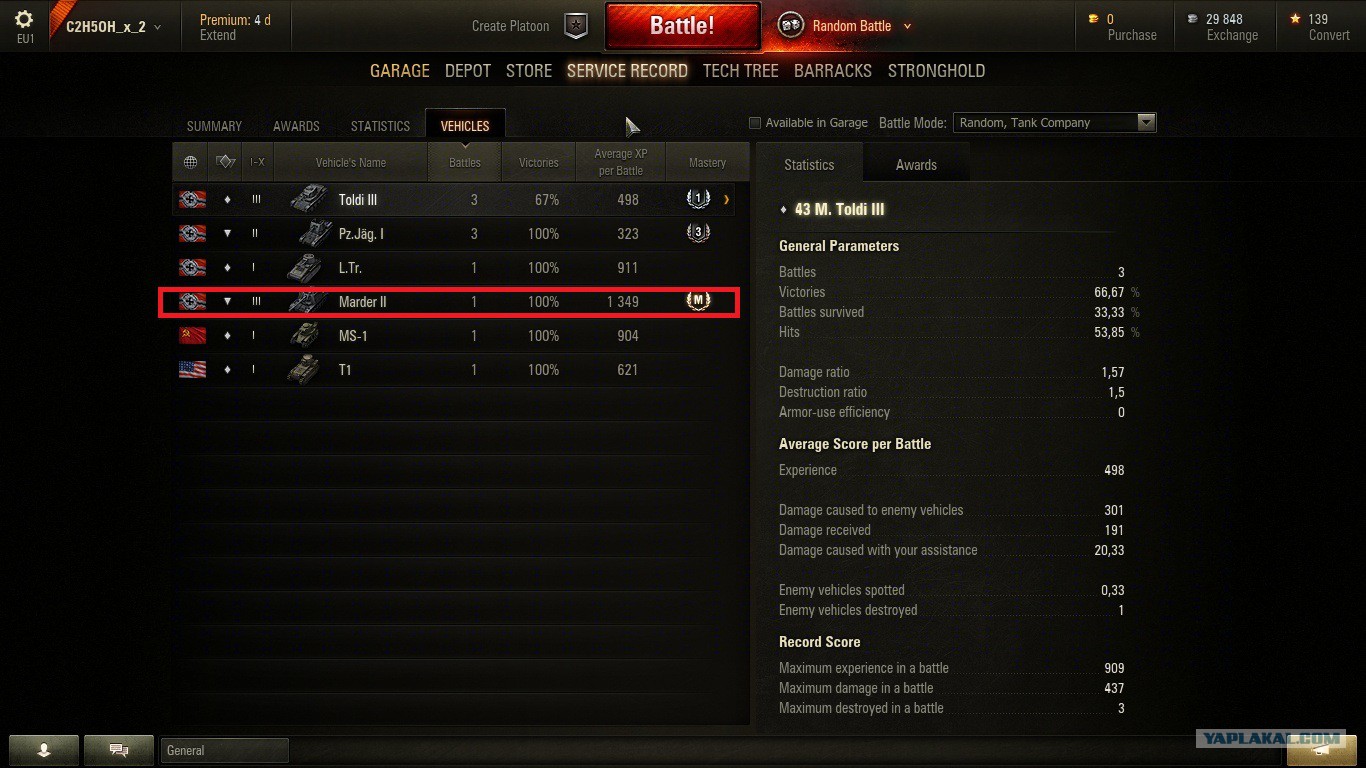Enable the Available in Garage checkbox
Screen dimensions: 1366x768
pos(755,123)
